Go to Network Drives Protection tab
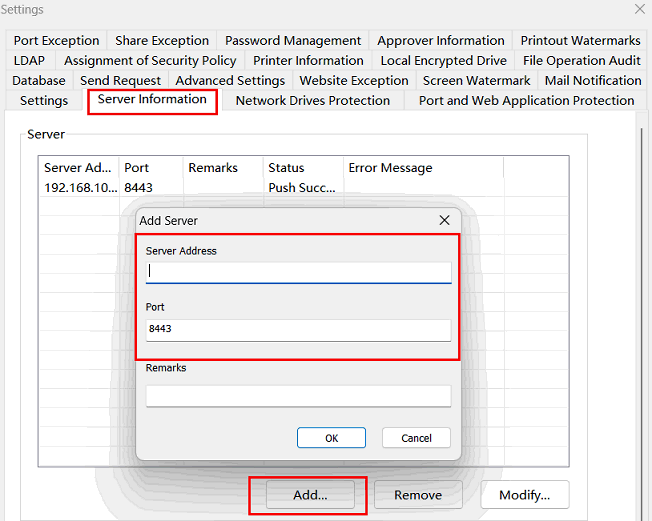The height and width of the screenshot is (521, 652). pyautogui.click(x=312, y=101)
